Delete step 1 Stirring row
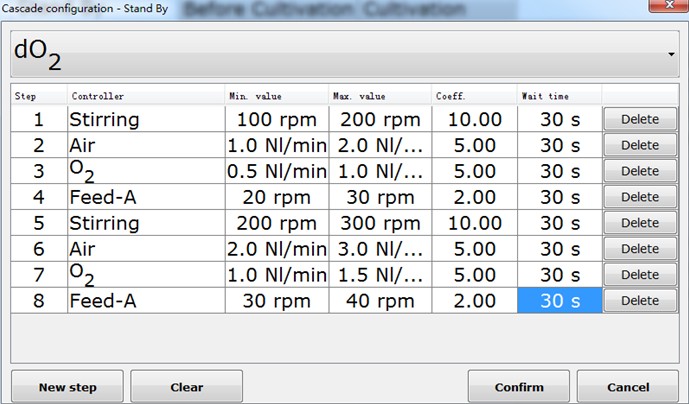 pyautogui.click(x=640, y=119)
